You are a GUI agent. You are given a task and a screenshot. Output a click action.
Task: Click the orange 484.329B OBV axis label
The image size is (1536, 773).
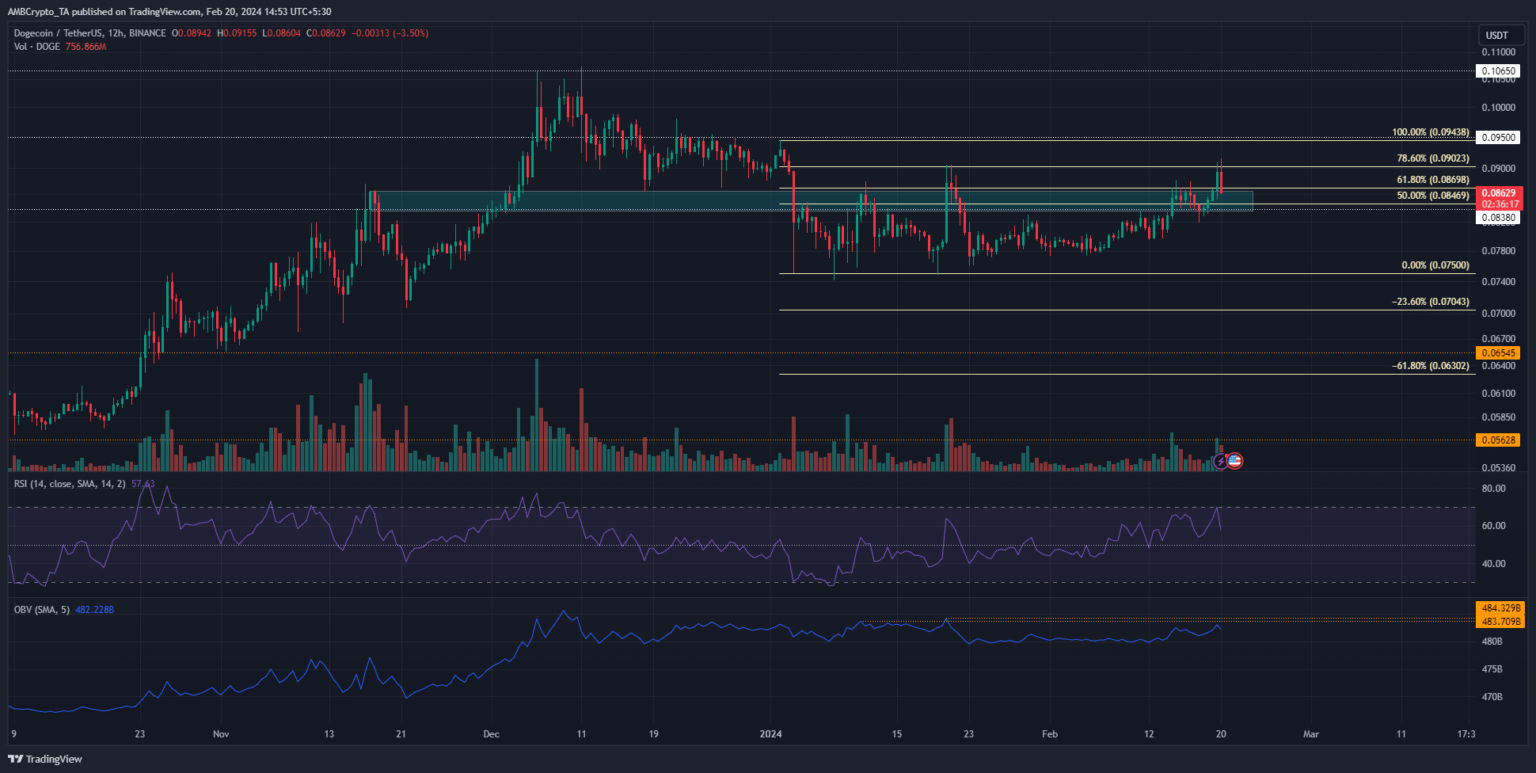point(1497,608)
